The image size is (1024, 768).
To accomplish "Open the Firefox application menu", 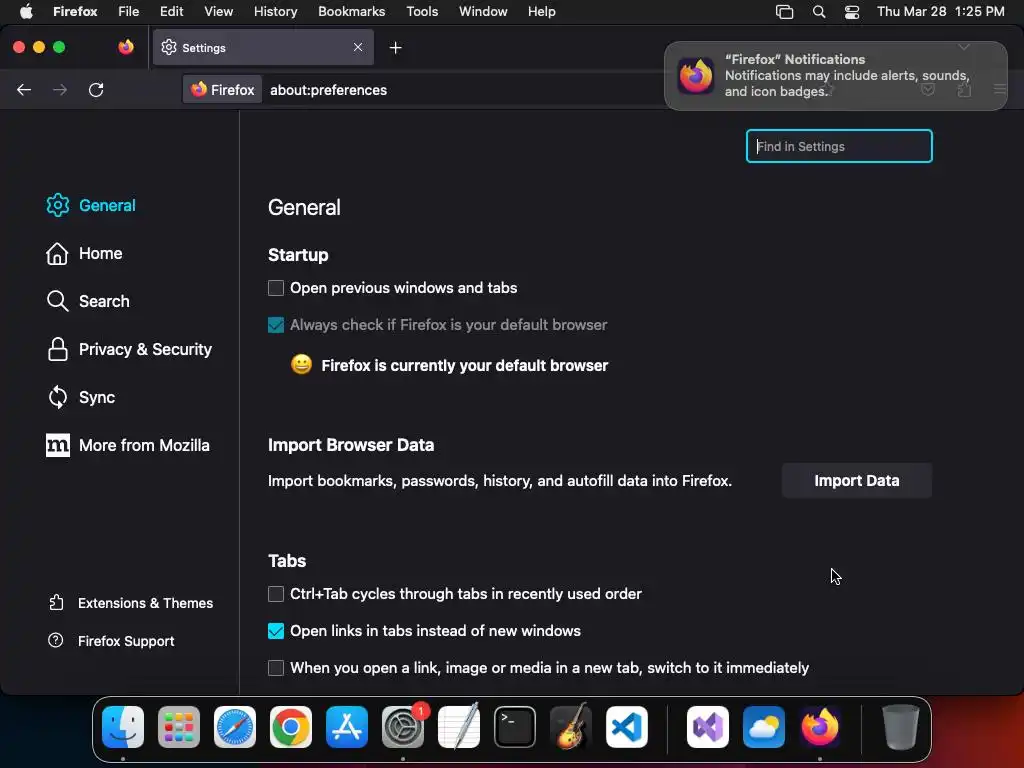I will coord(75,11).
